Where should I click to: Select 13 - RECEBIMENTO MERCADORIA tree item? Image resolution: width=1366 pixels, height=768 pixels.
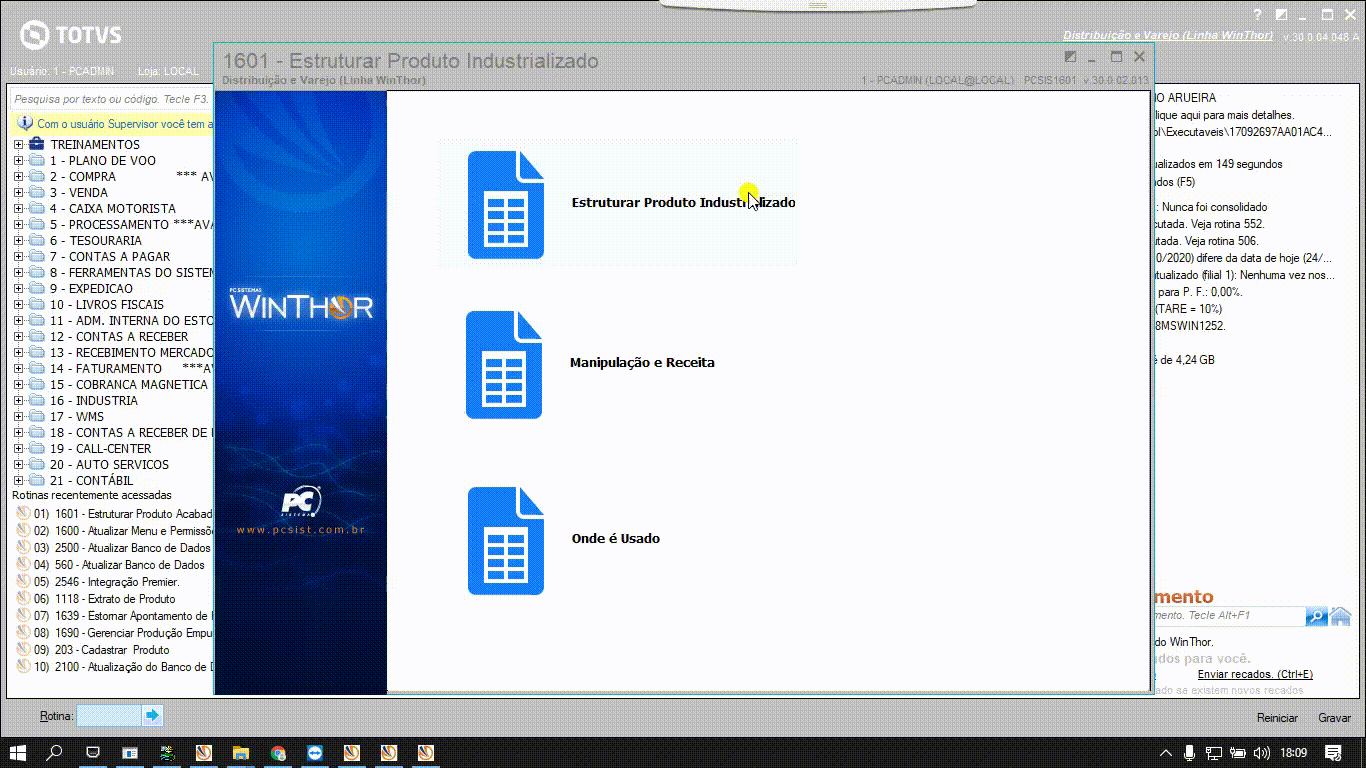click(x=132, y=353)
